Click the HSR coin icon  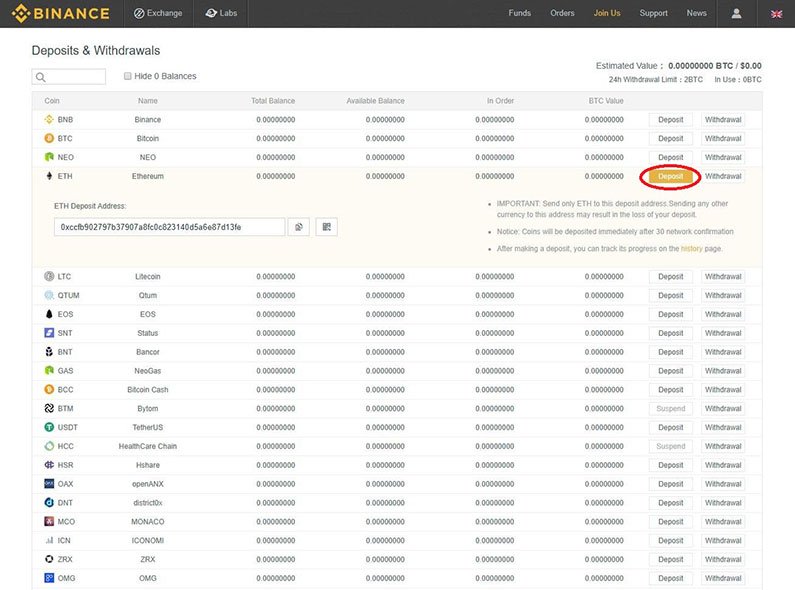(x=49, y=465)
